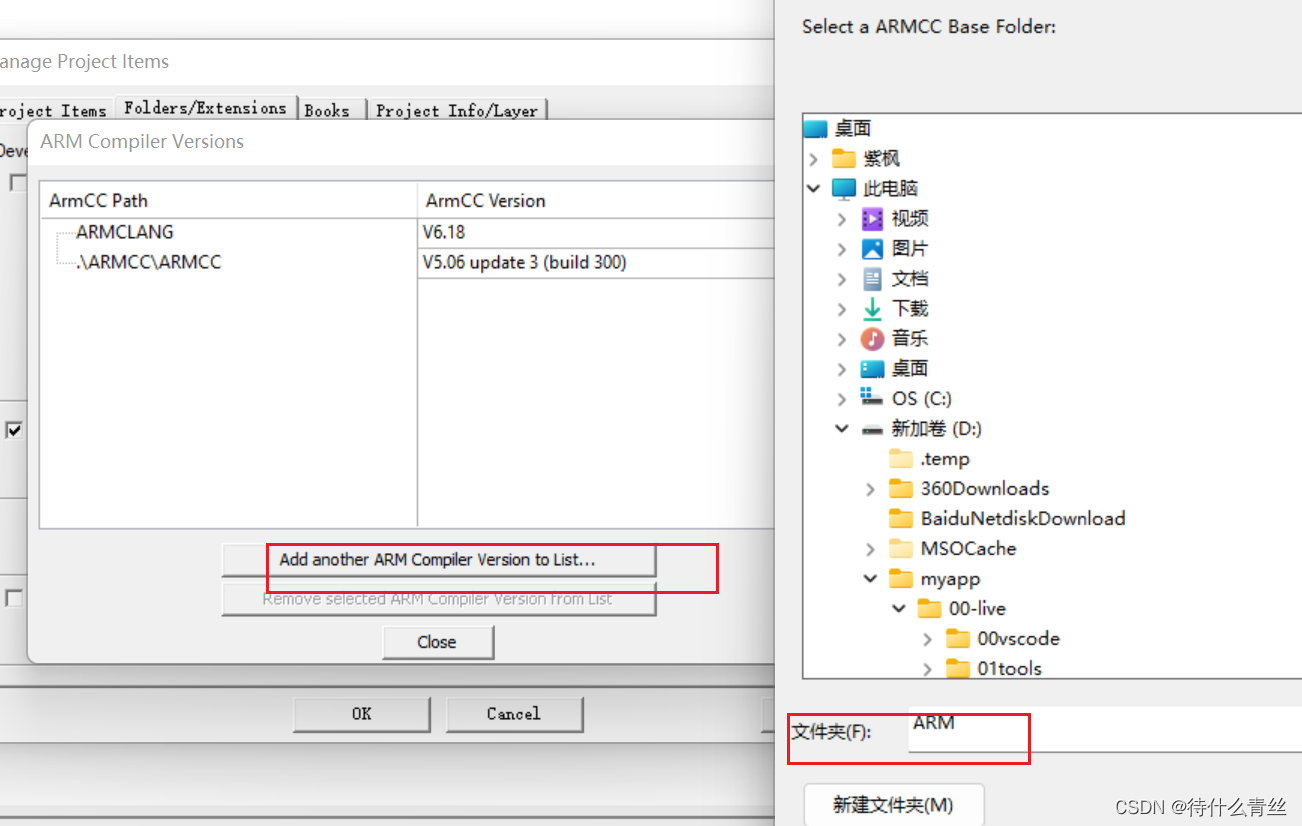Select the ARMCLANG compiler path row

tap(125, 232)
